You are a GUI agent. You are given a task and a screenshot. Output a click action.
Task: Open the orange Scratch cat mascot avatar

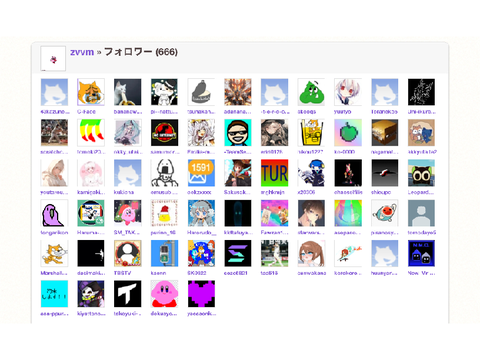click(54, 254)
